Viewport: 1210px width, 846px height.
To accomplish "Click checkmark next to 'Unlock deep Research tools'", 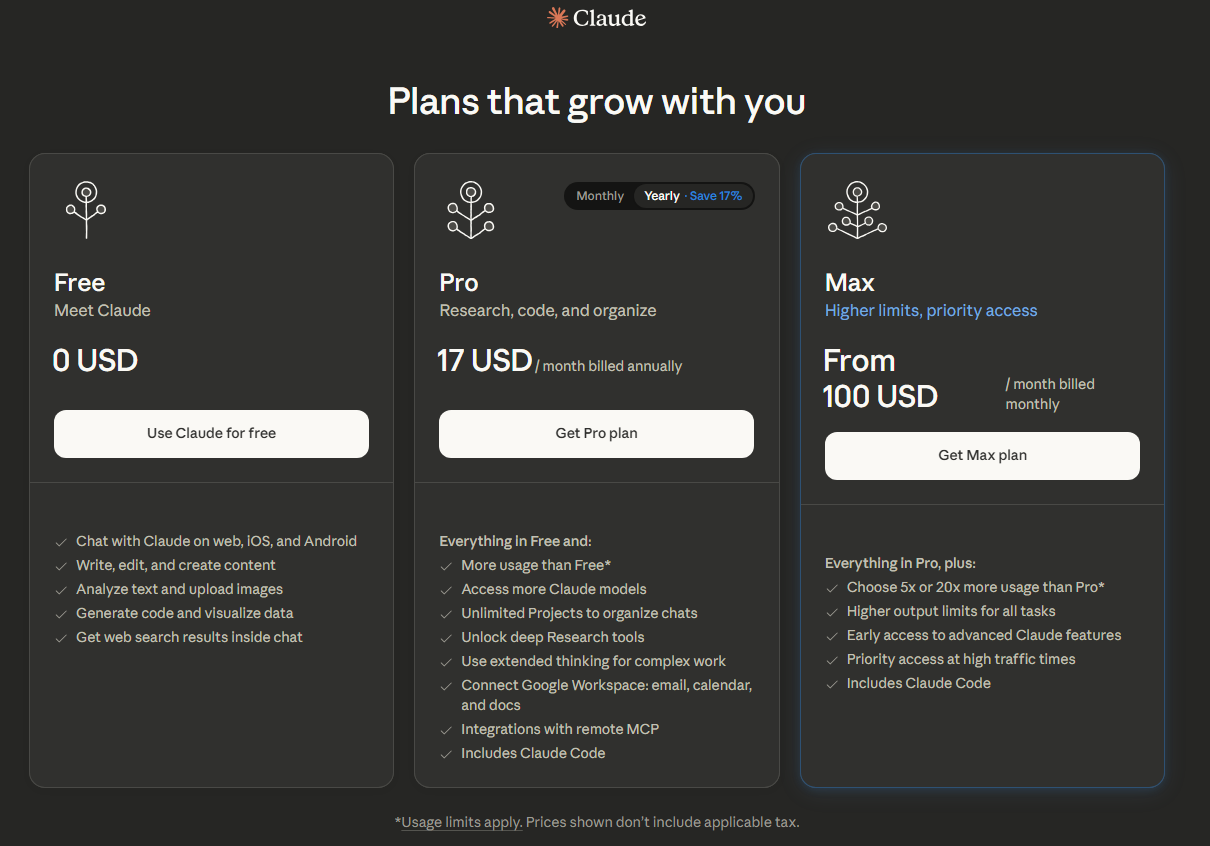I will click(x=447, y=638).
